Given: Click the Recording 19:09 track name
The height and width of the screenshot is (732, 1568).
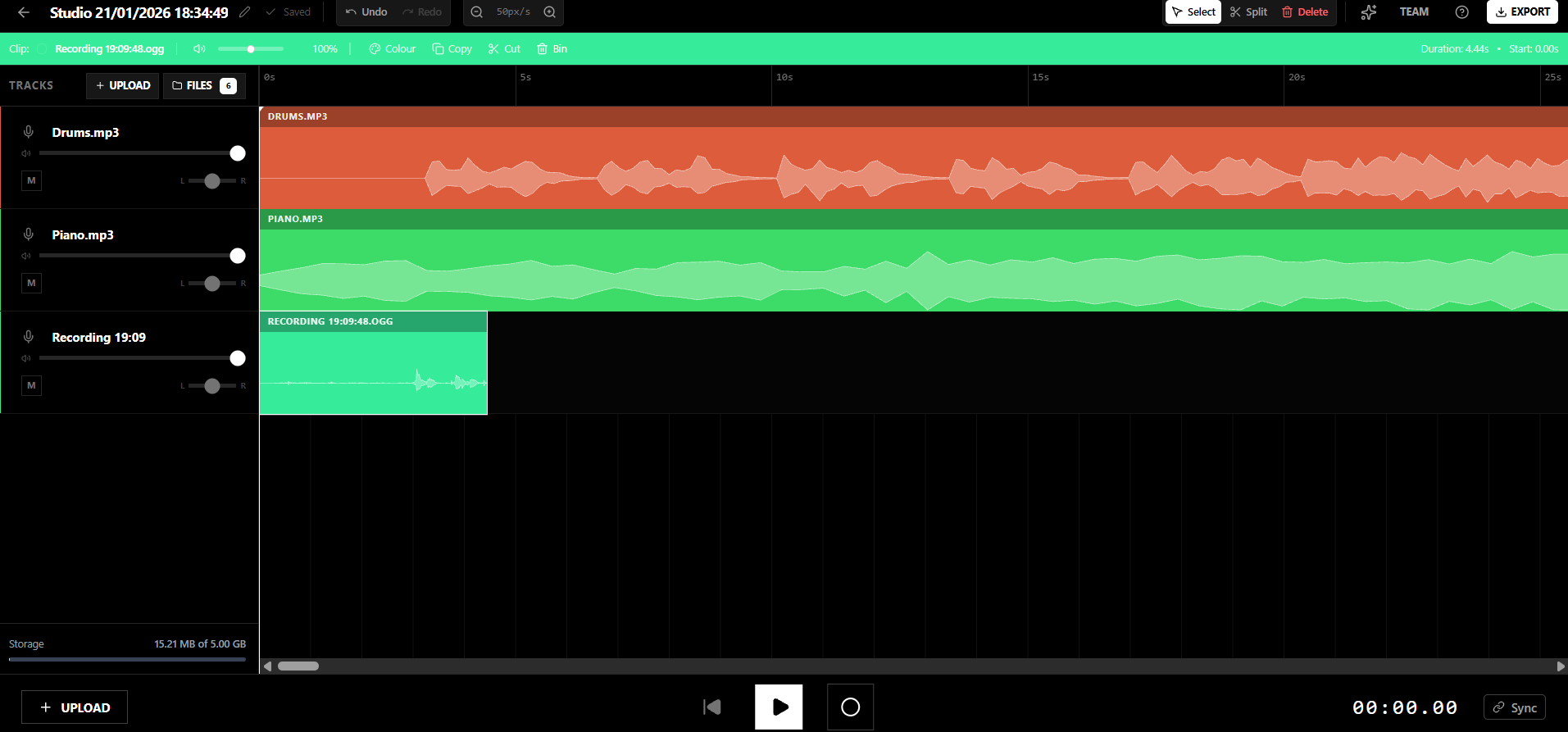Looking at the screenshot, I should click(x=98, y=337).
